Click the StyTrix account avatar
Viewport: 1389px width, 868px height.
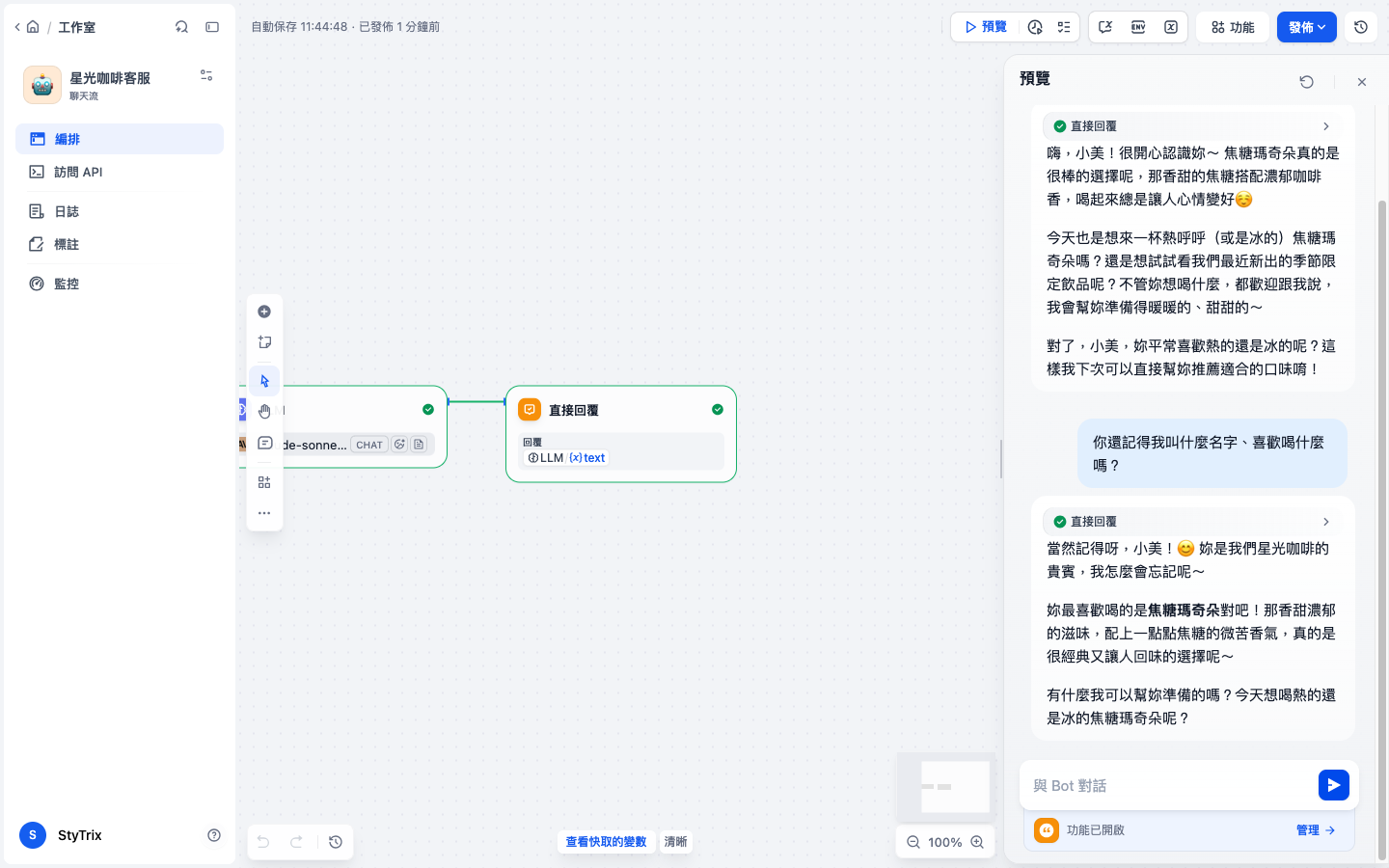(x=33, y=835)
